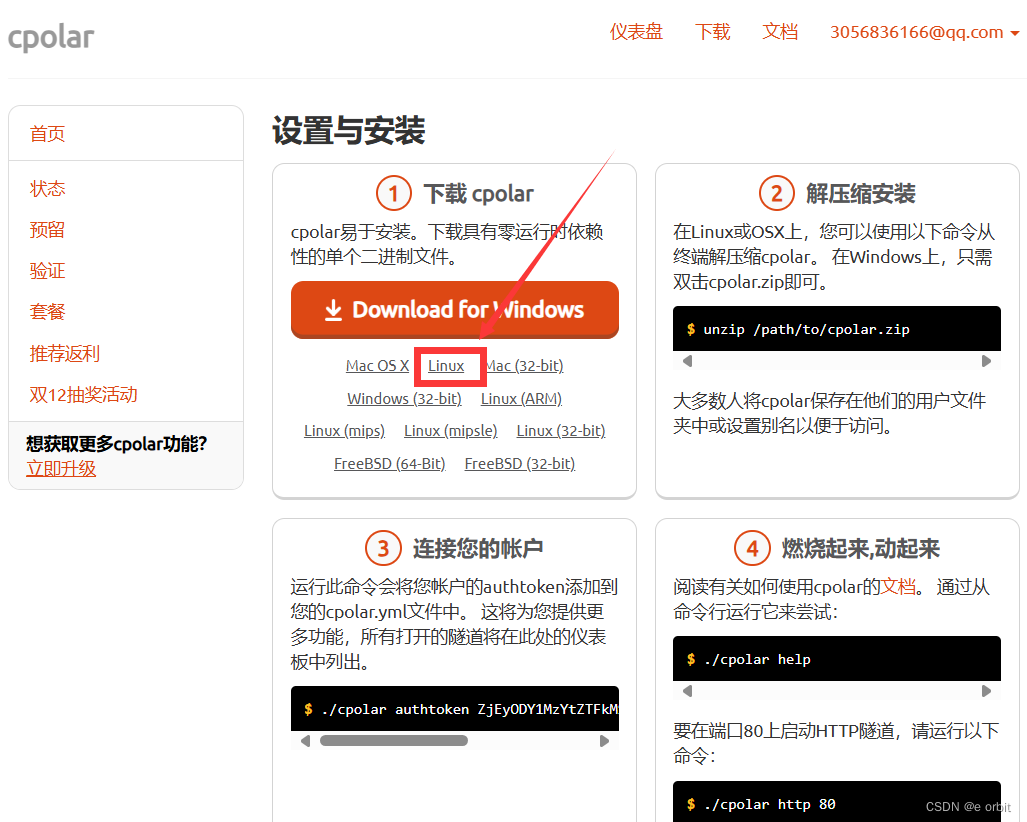Screen dimensions: 1027x822
Task: Click the Download for Windows button
Action: [x=455, y=310]
